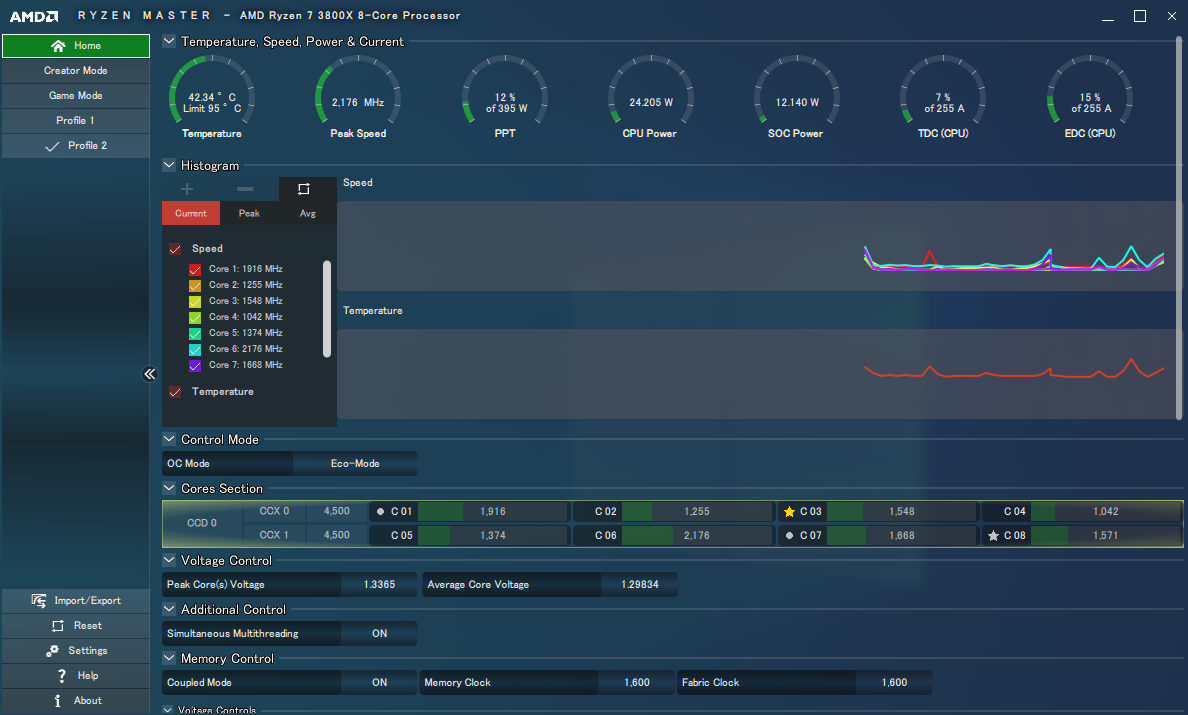Collapse the Histogram section
Screen dimensions: 1188x715
click(170, 165)
